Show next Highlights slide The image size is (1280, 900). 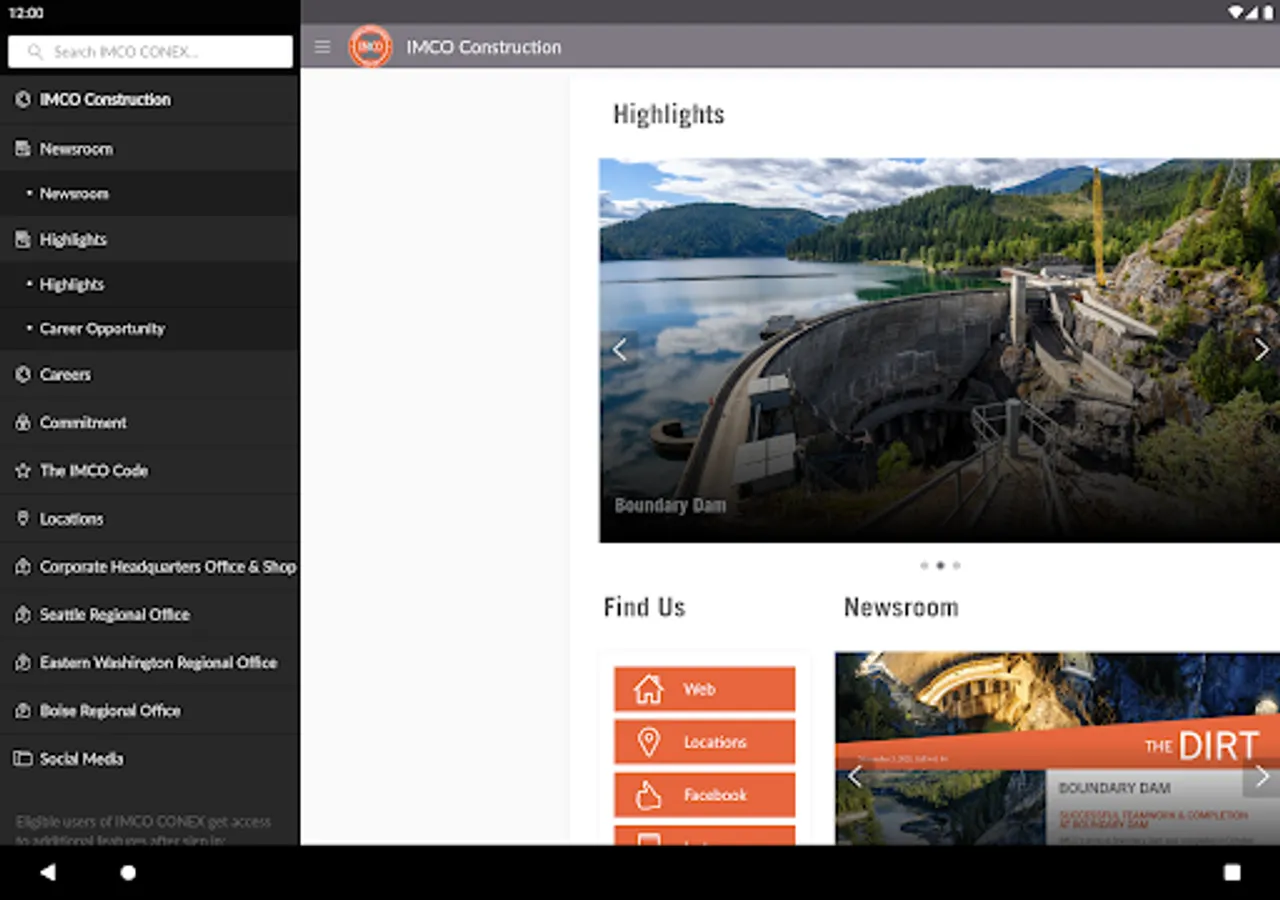(1261, 349)
